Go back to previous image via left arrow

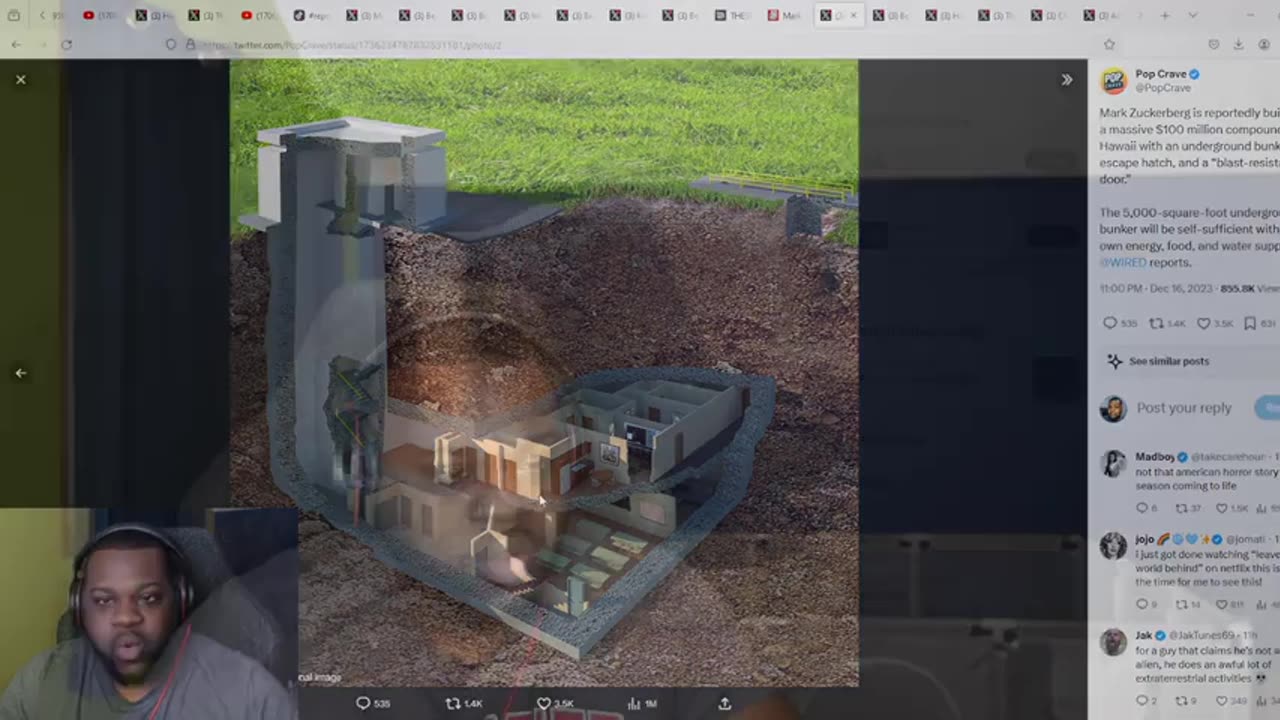coord(22,372)
